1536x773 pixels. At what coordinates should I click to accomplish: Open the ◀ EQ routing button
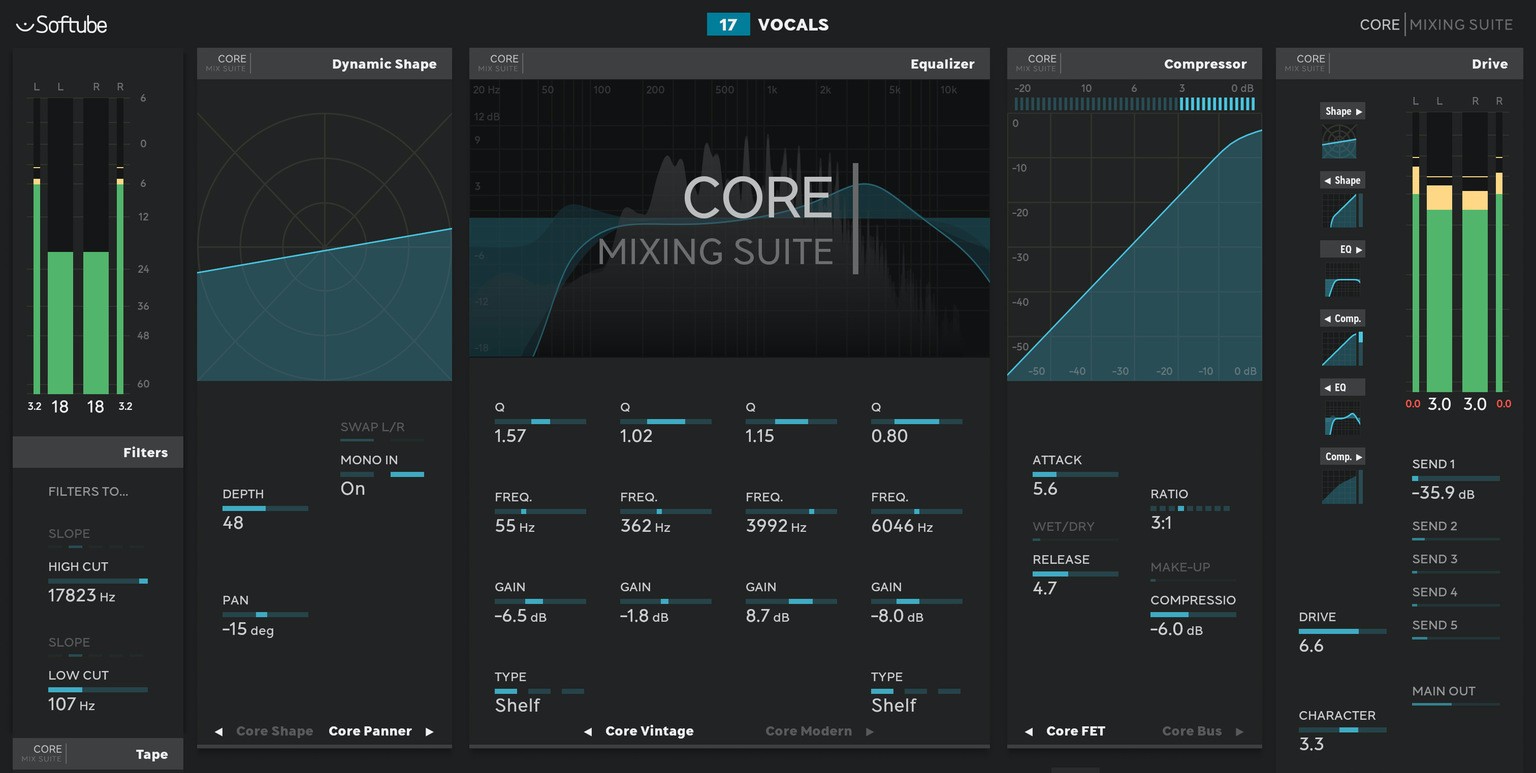[1343, 387]
